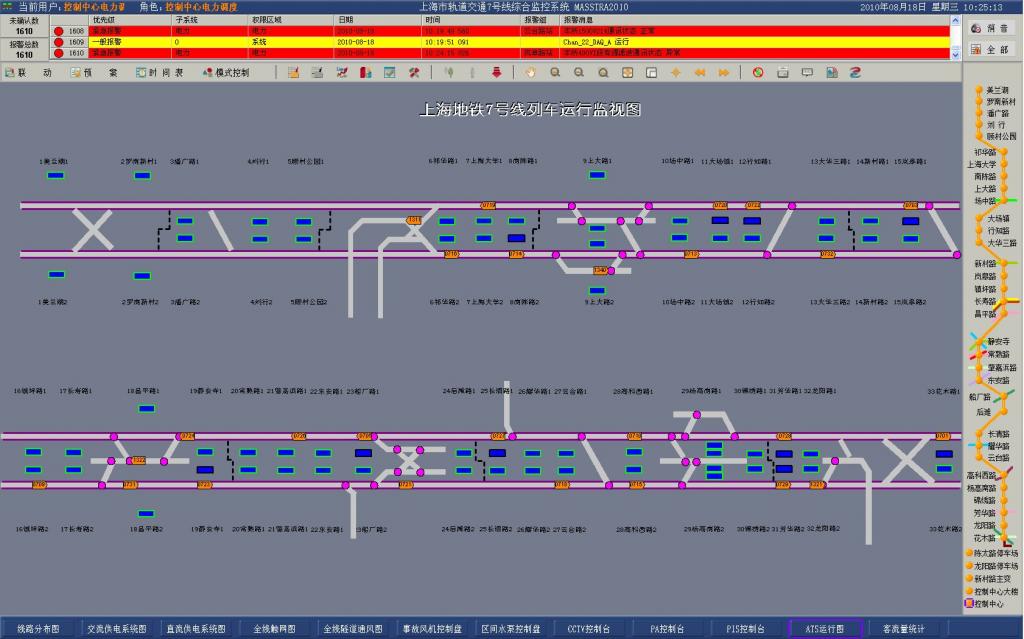This screenshot has width=1024, height=639.
Task: Switch to the CCTV控制台 tab
Action: [x=587, y=629]
